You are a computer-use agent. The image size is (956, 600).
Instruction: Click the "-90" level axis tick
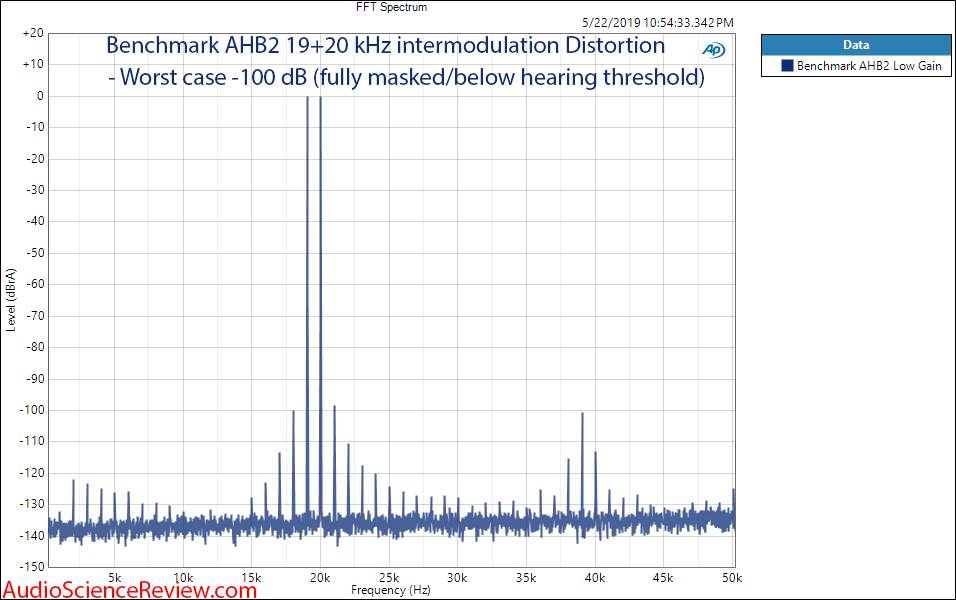(x=35, y=379)
